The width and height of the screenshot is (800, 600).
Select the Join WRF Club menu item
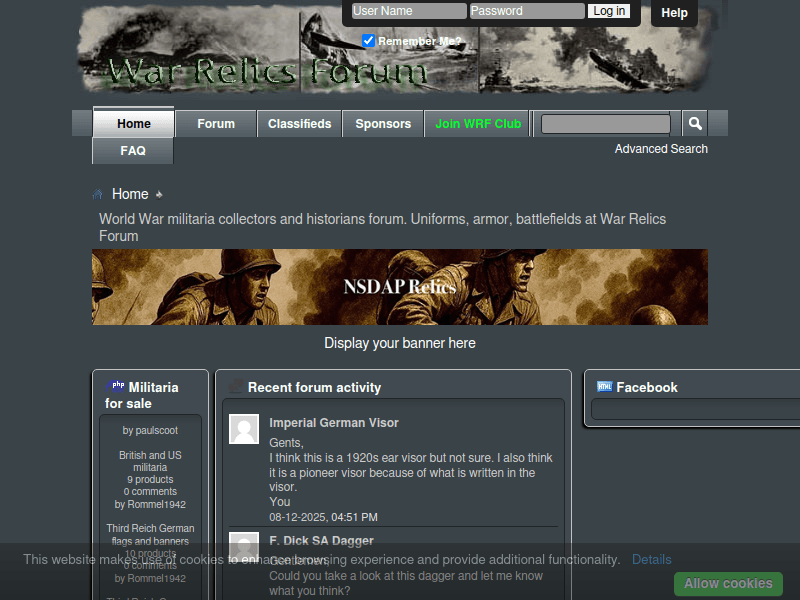coord(478,124)
